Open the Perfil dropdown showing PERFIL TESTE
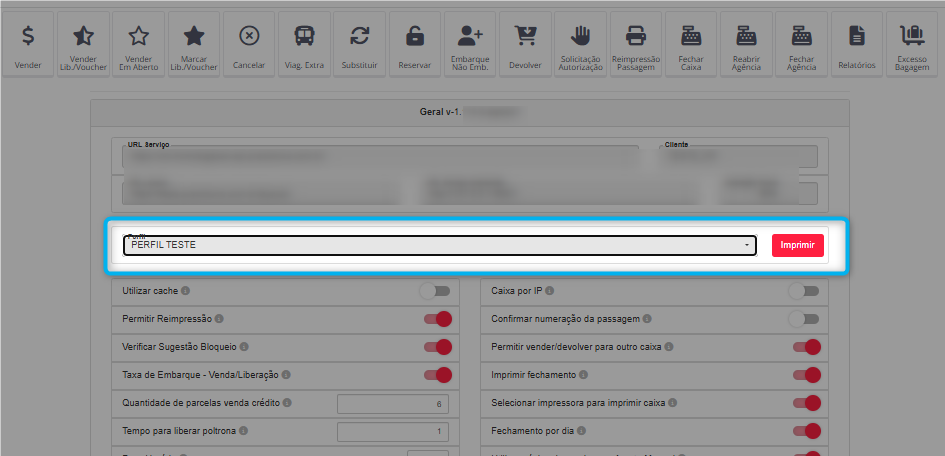Screen dimensions: 945x456 (439, 245)
